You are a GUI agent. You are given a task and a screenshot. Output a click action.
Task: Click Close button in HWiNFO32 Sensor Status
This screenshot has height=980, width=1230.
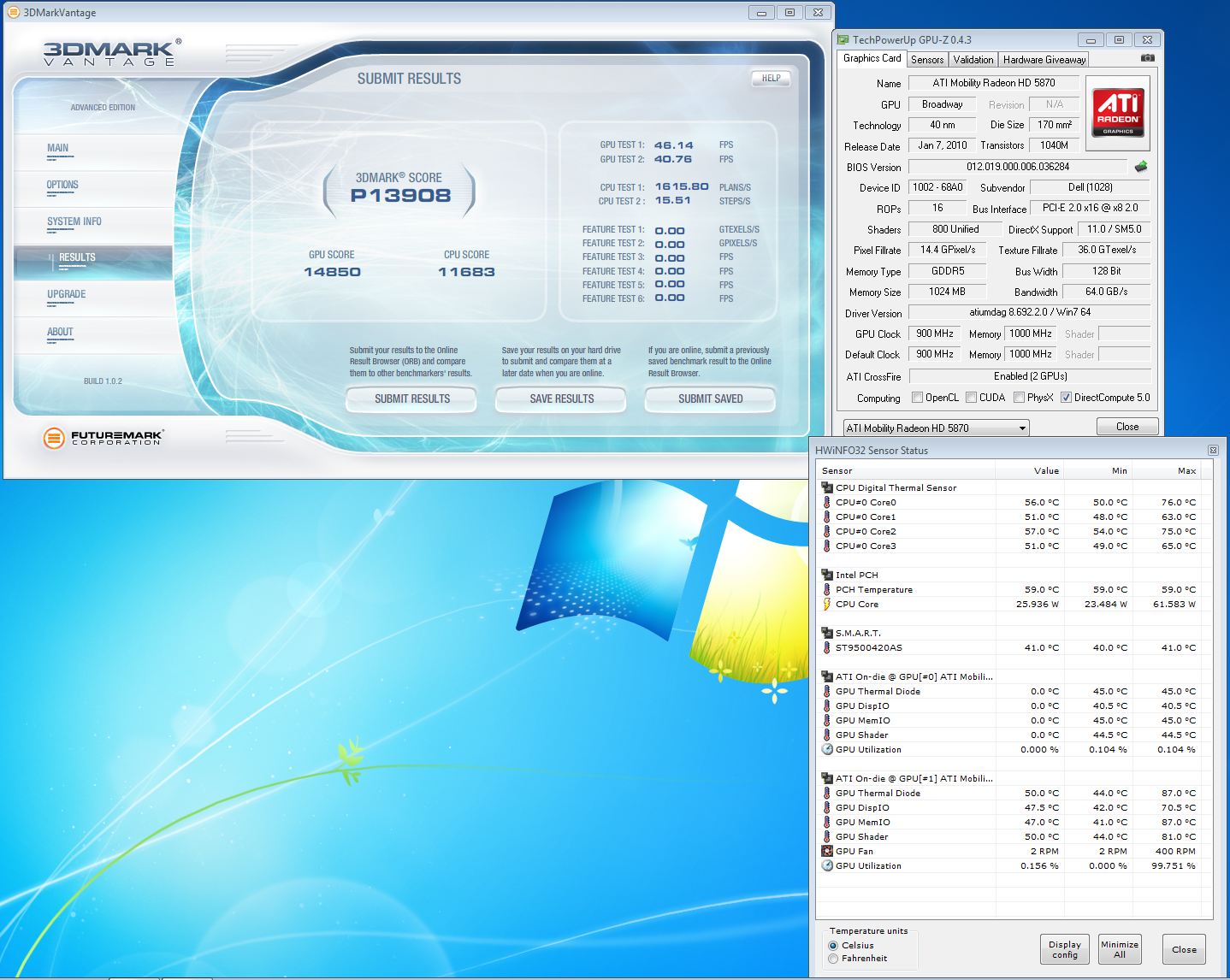[1184, 949]
